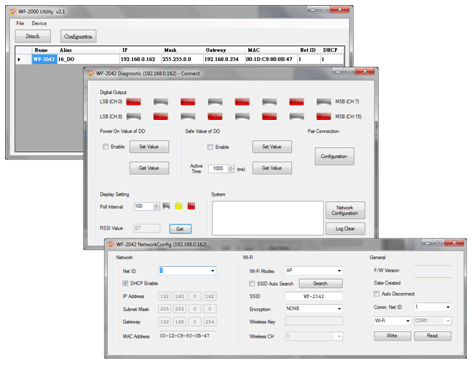Click the Network Configuration button
The image size is (474, 365).
point(345,210)
